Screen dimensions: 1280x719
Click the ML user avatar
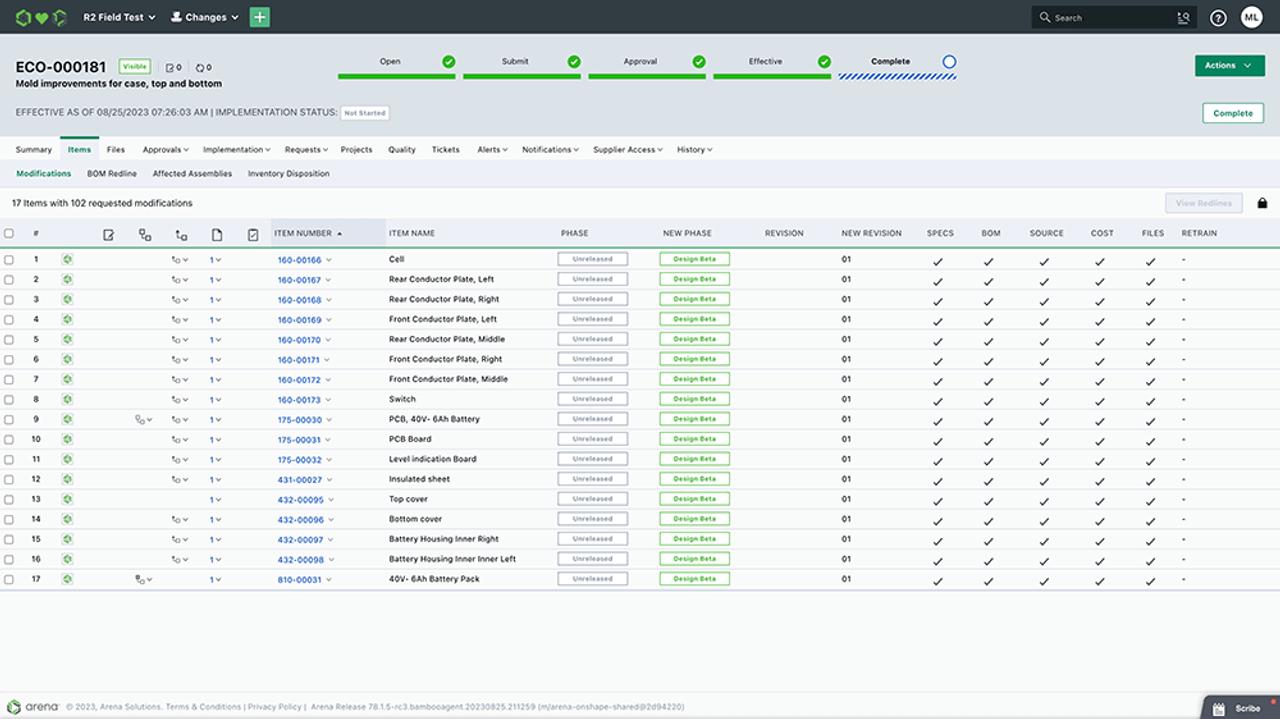tap(1251, 17)
